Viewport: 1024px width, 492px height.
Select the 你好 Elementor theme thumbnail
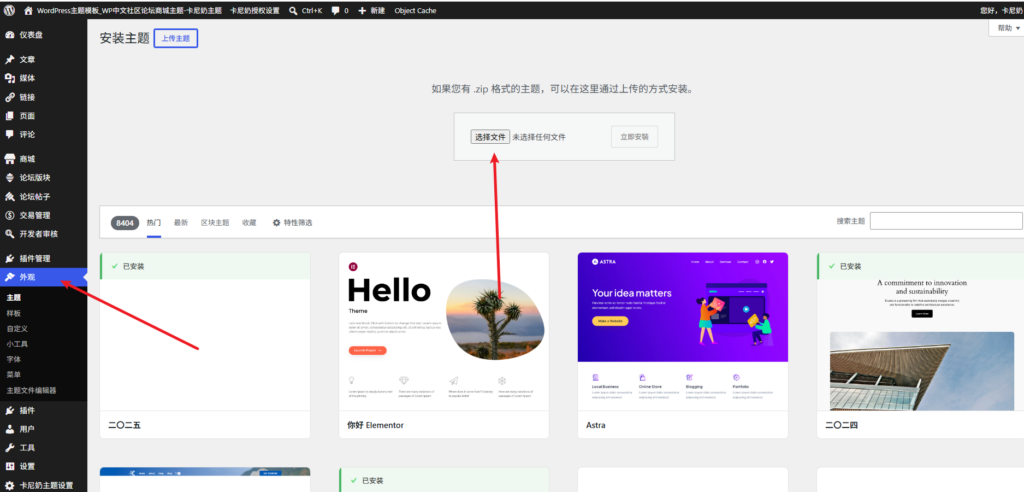coord(444,332)
